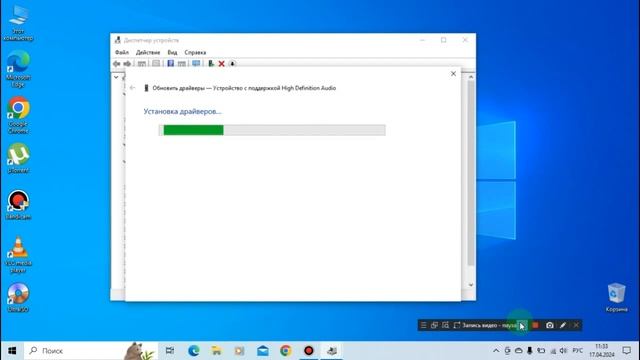Open the Файл menu
The width and height of the screenshot is (640, 360).
(x=122, y=52)
